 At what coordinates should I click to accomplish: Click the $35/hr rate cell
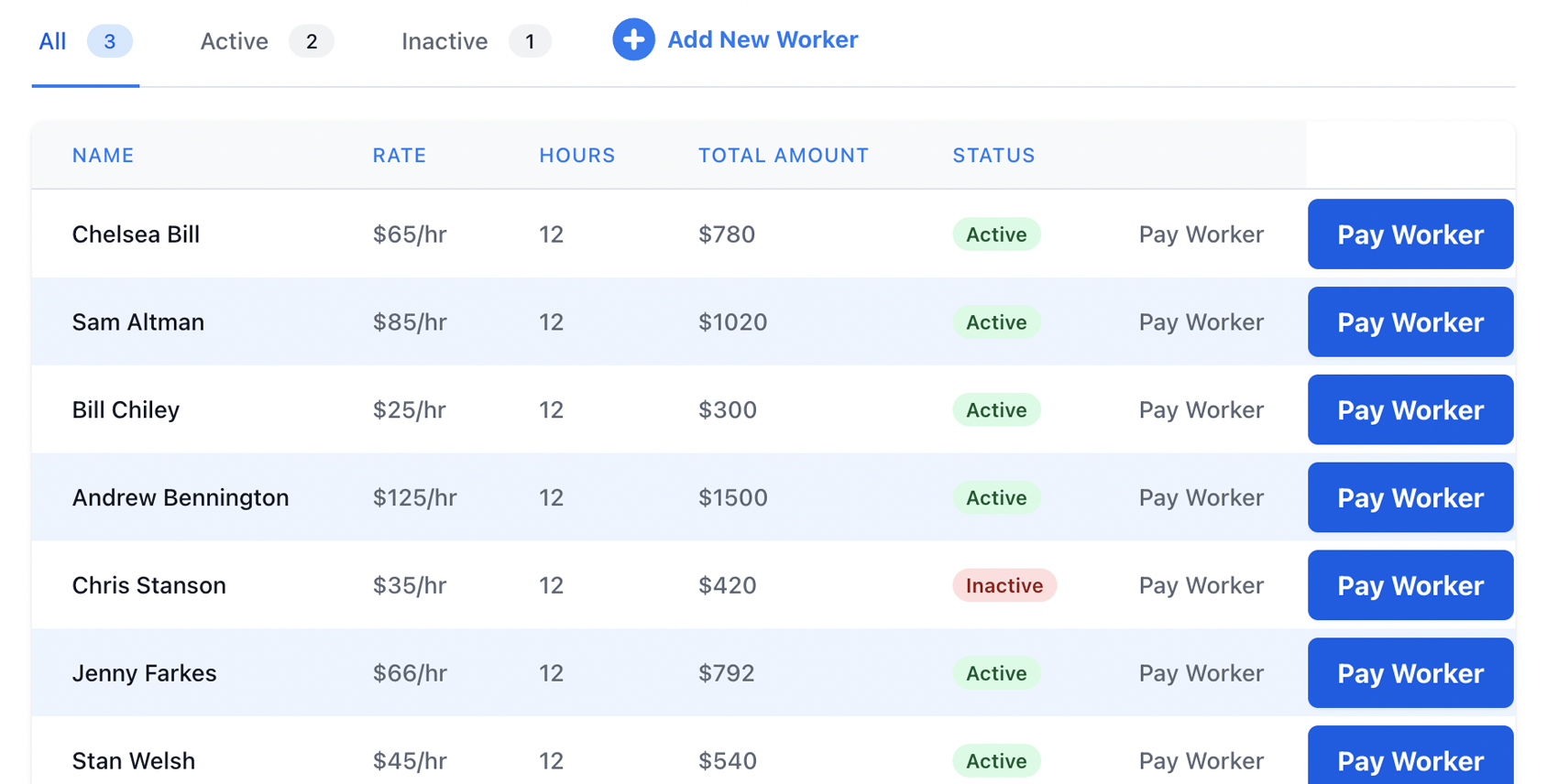[x=410, y=585]
